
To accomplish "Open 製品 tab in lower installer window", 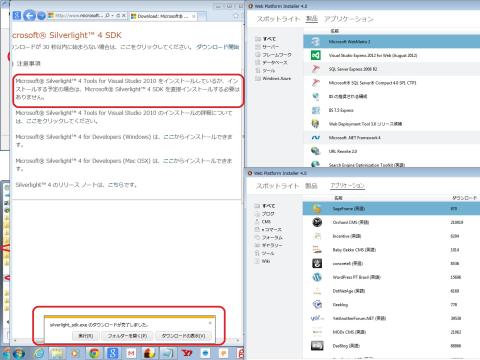I will pyautogui.click(x=311, y=186).
